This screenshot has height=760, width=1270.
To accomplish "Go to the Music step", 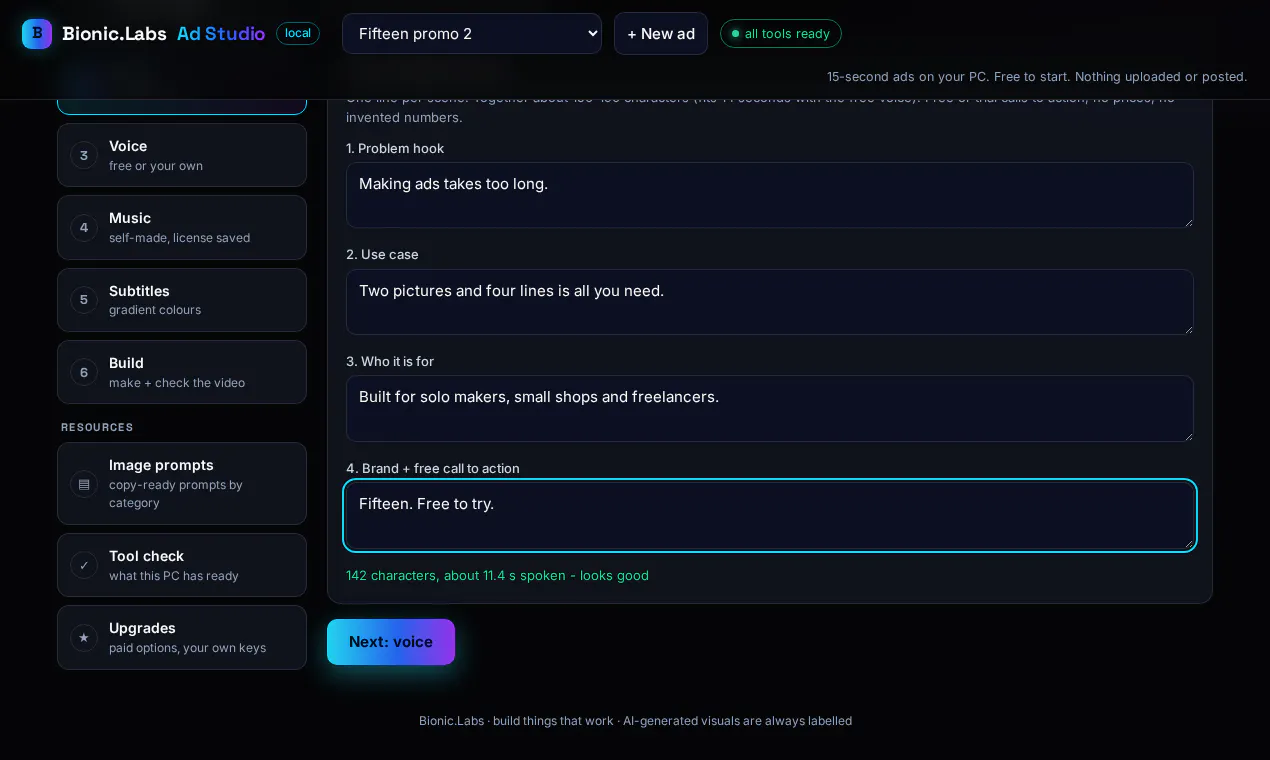I will 182,227.
